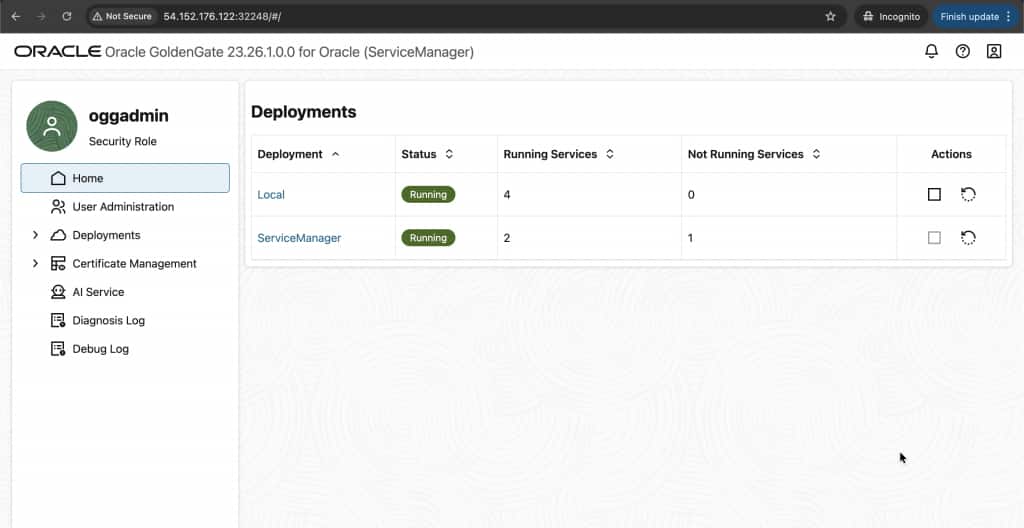Click the Actions column header
1024x528 pixels.
pos(951,154)
